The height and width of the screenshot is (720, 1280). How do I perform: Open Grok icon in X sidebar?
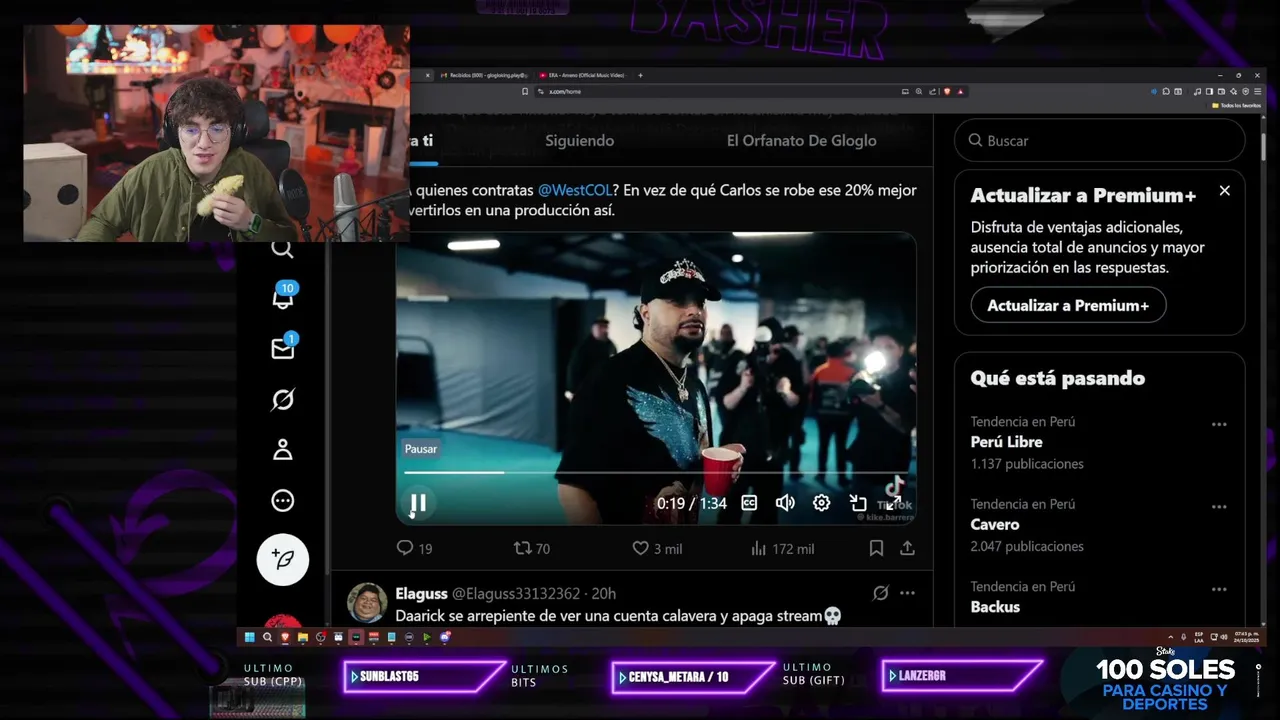(x=283, y=400)
